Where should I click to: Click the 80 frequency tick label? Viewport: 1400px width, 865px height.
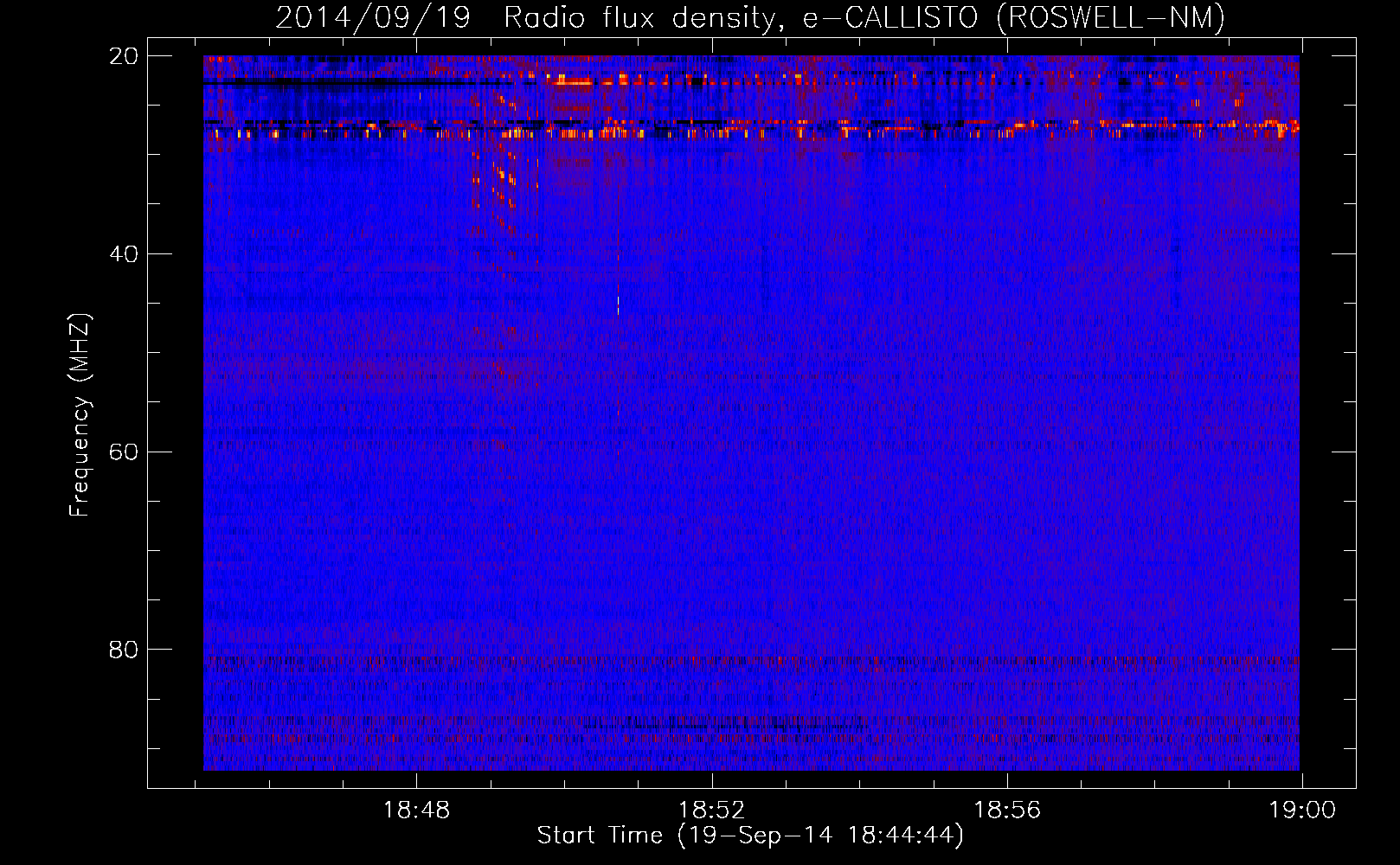(x=124, y=650)
